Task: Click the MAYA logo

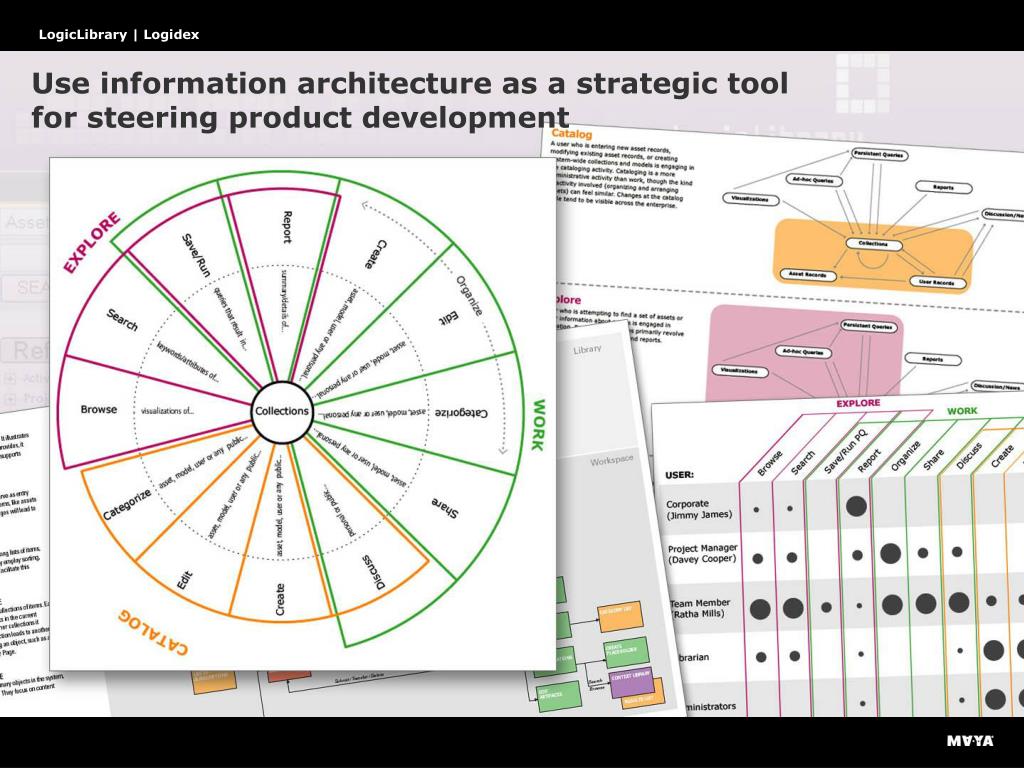Action: click(970, 741)
